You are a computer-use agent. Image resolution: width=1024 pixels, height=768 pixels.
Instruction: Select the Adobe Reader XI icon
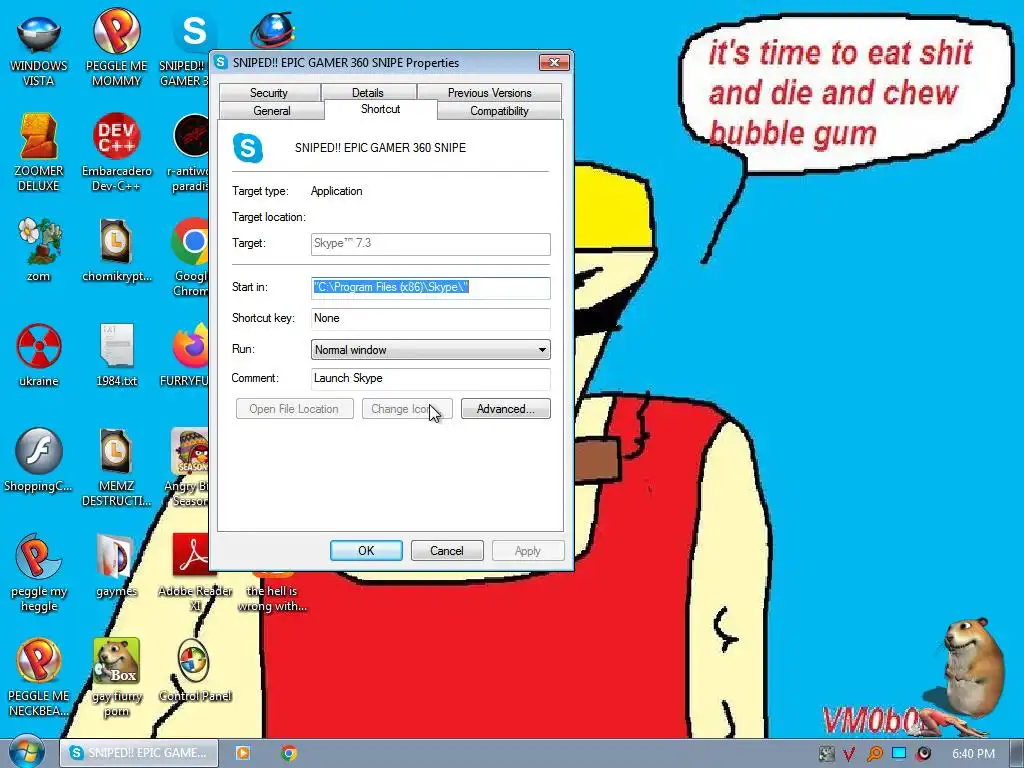(195, 572)
